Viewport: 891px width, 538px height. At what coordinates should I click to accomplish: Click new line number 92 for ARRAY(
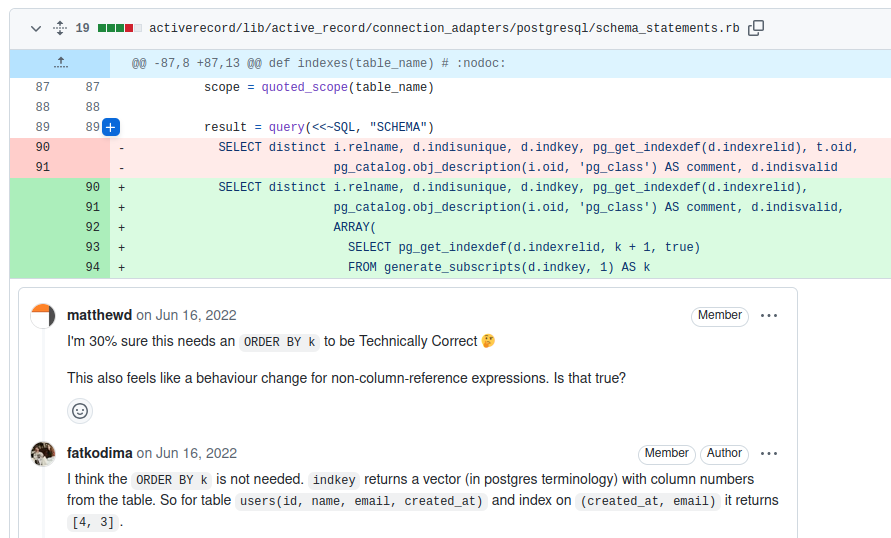tap(93, 227)
